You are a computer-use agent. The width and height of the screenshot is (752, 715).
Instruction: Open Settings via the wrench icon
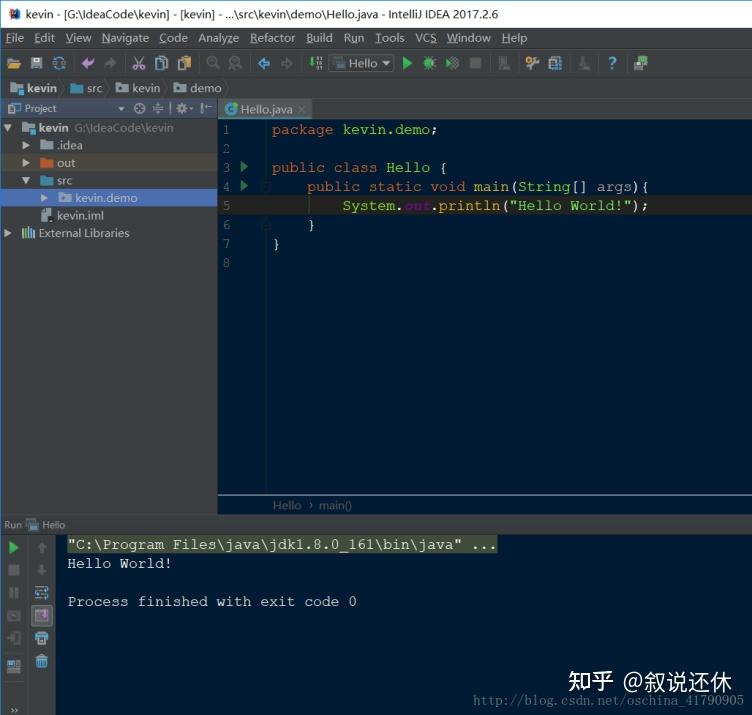pos(532,63)
